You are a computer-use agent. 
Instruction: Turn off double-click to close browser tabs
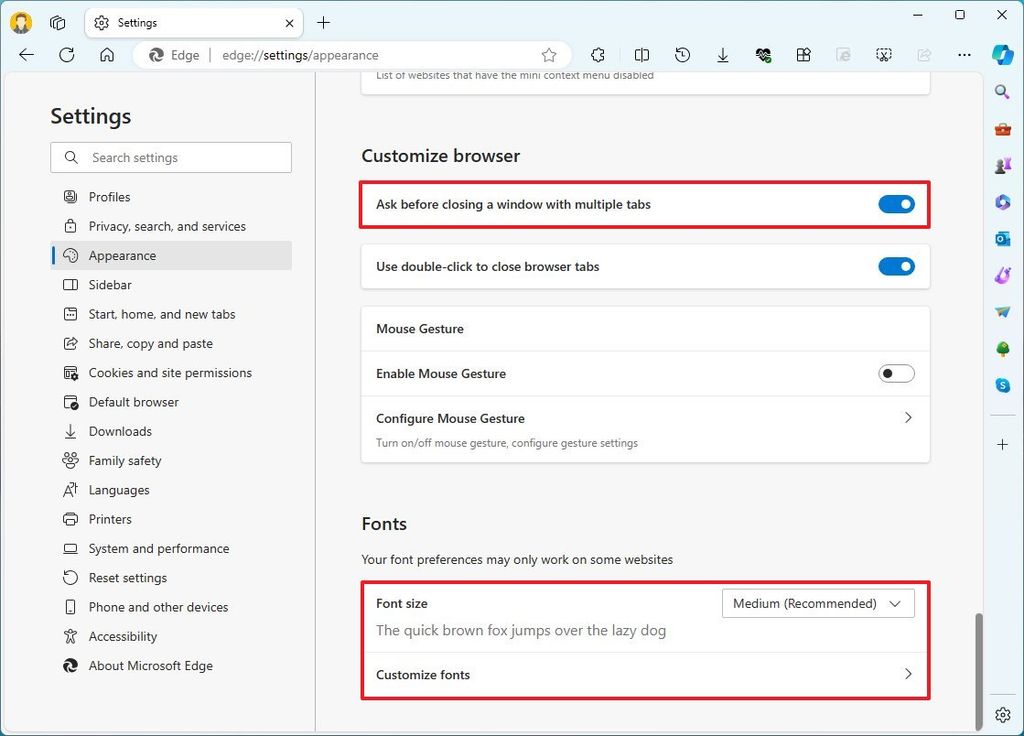click(896, 266)
